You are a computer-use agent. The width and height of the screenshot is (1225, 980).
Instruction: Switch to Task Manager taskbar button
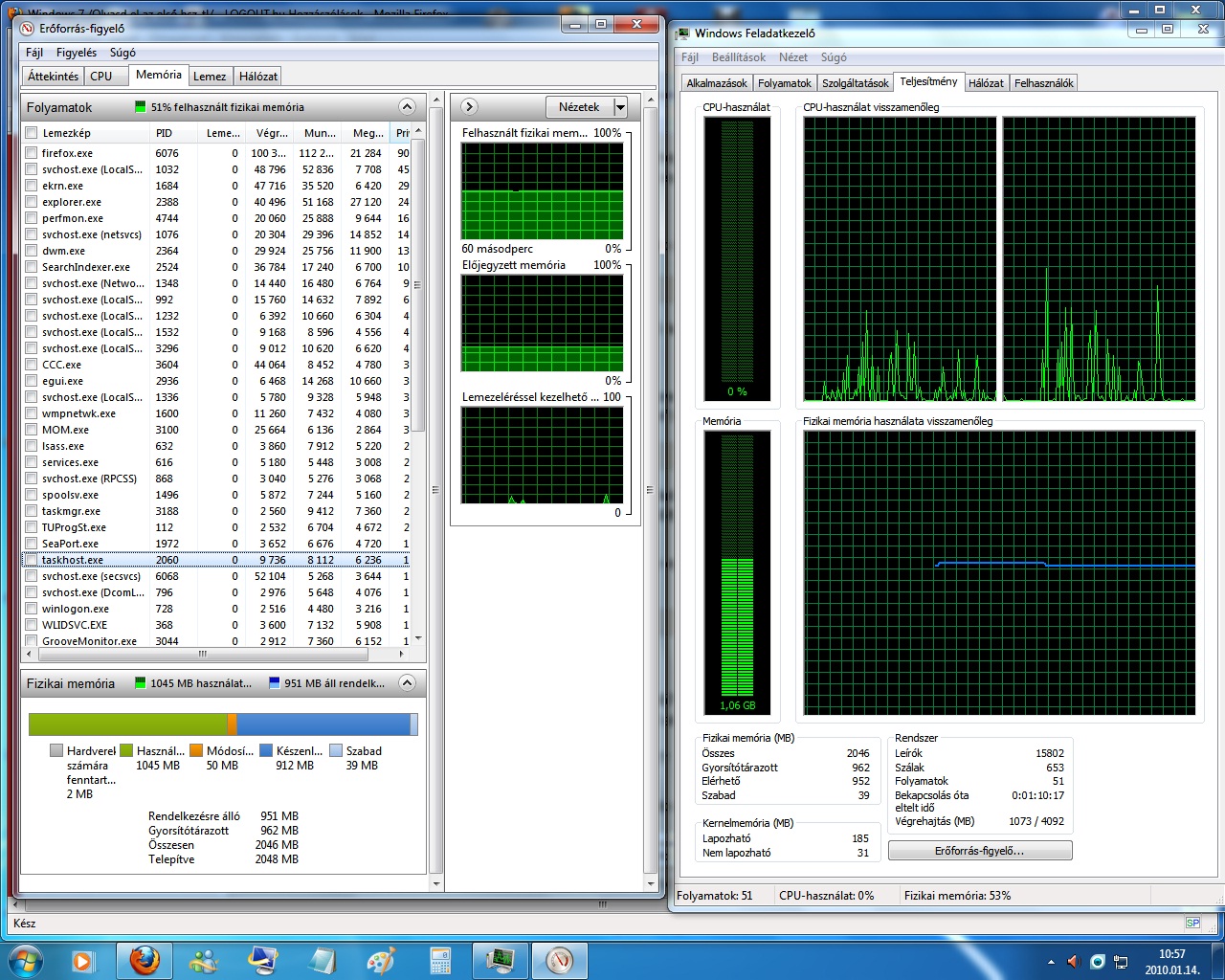[500, 960]
